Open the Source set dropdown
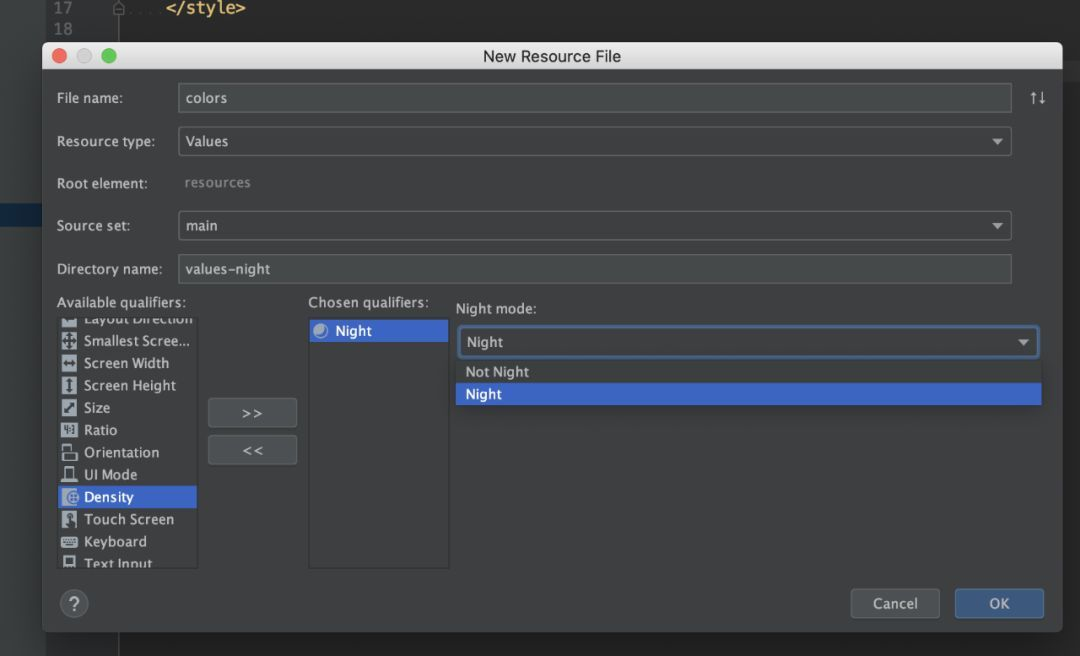 pyautogui.click(x=997, y=225)
